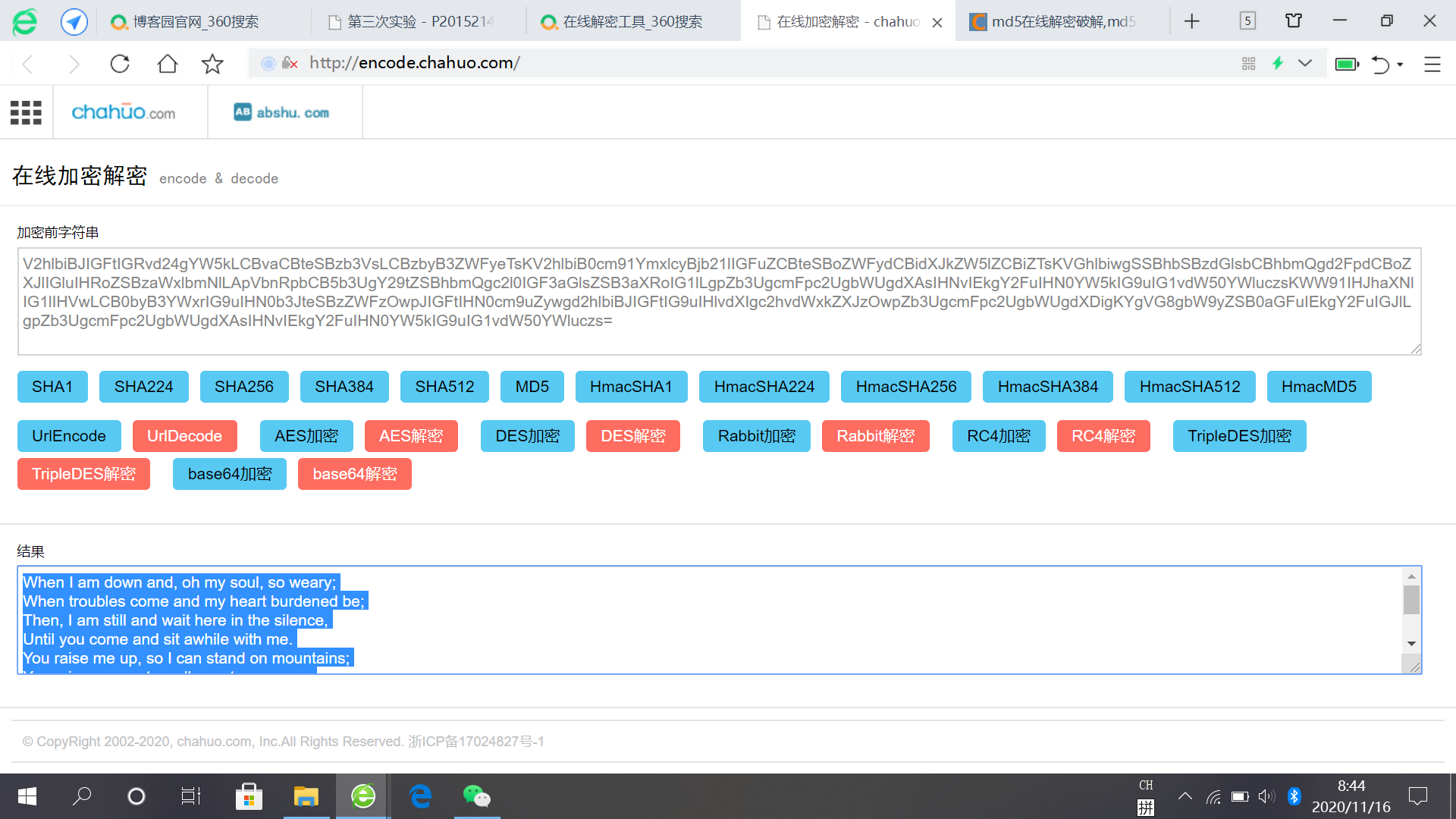Image resolution: width=1456 pixels, height=819 pixels.
Task: Click the green lightning speed-mode icon
Action: coord(1278,64)
